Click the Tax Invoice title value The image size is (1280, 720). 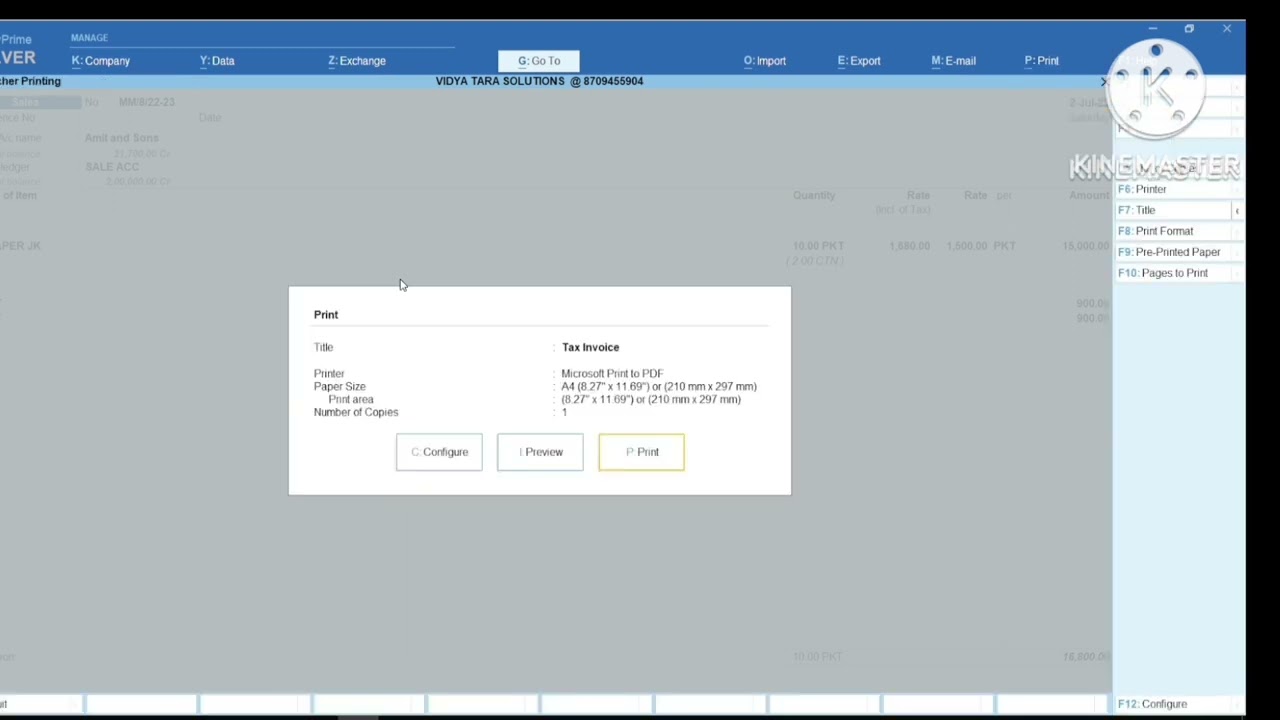tap(590, 347)
